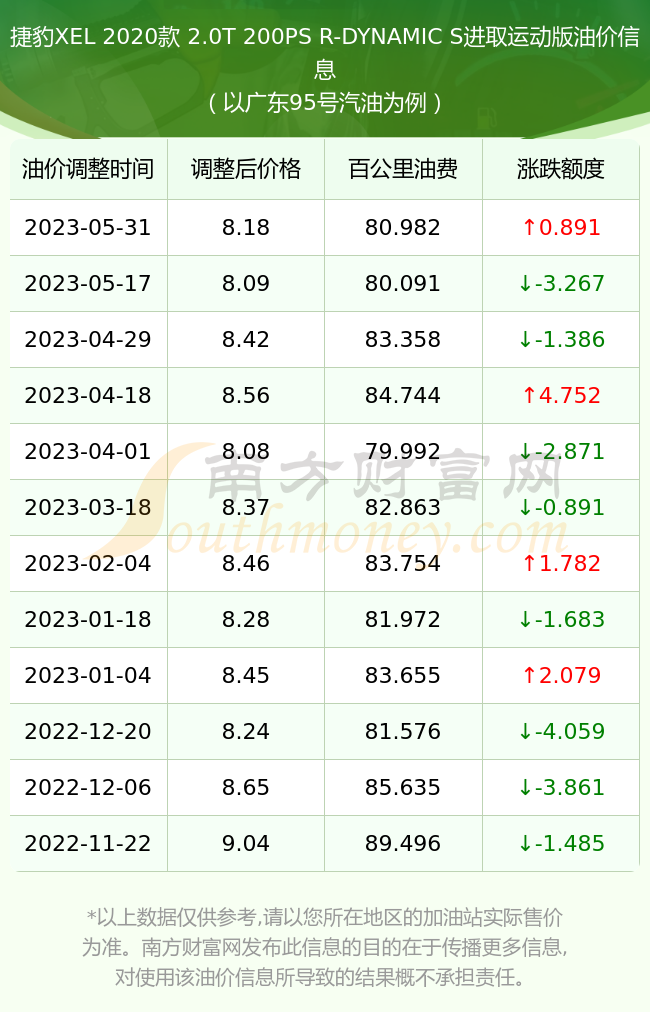Screen dimensions: 650x1012
Task: Click the red up arrow 1.782 value
Action: 561,563
